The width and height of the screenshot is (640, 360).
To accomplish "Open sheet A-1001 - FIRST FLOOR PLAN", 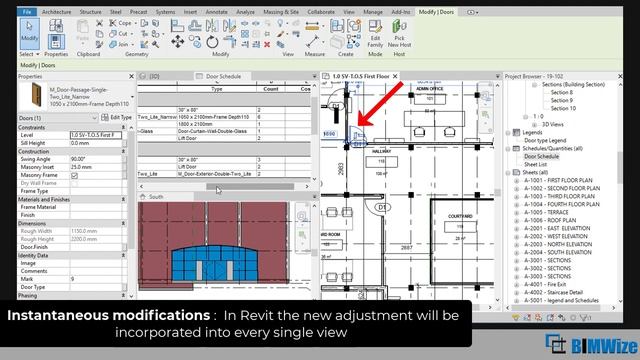I will click(x=558, y=180).
